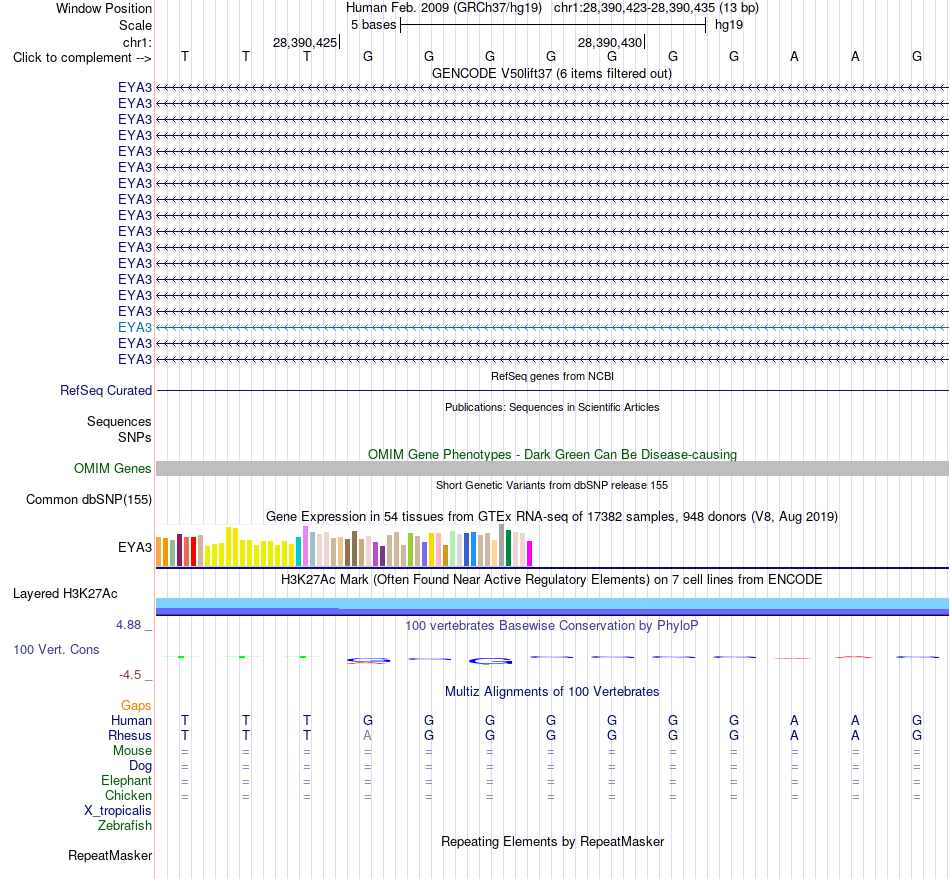950x879 pixels.
Task: Click the dark green bar in GTEx chart
Action: click(509, 548)
